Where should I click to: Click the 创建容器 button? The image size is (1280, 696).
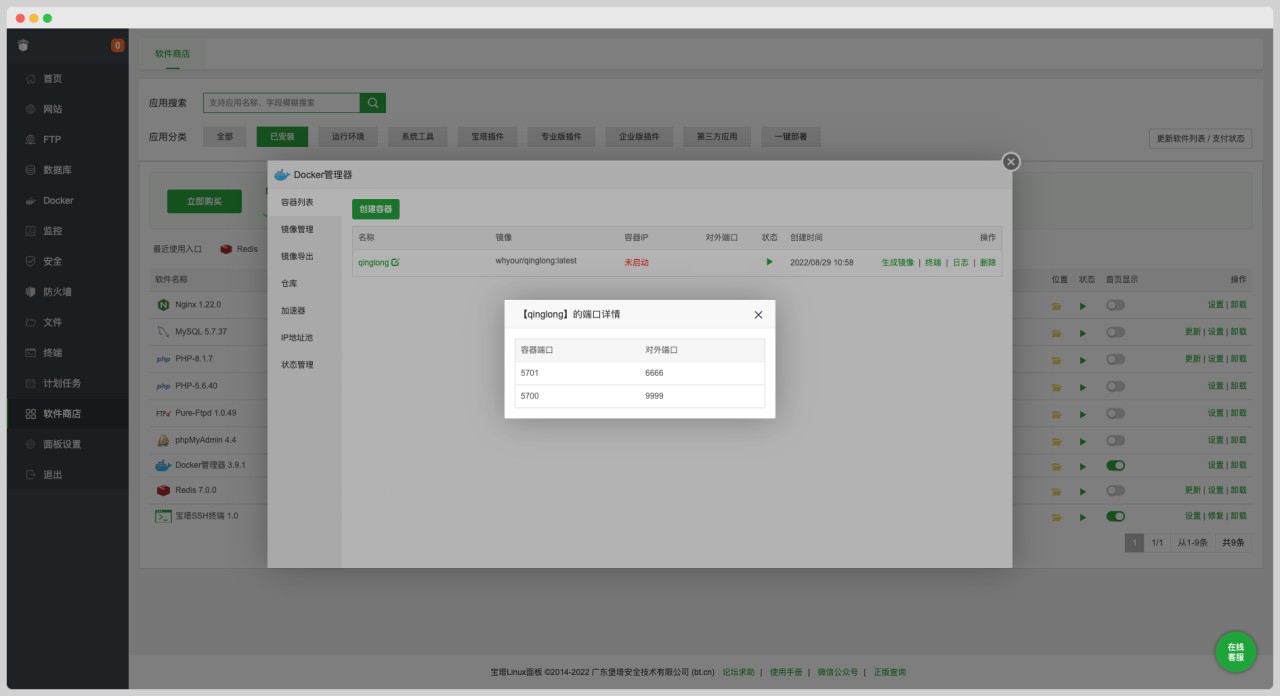(375, 209)
